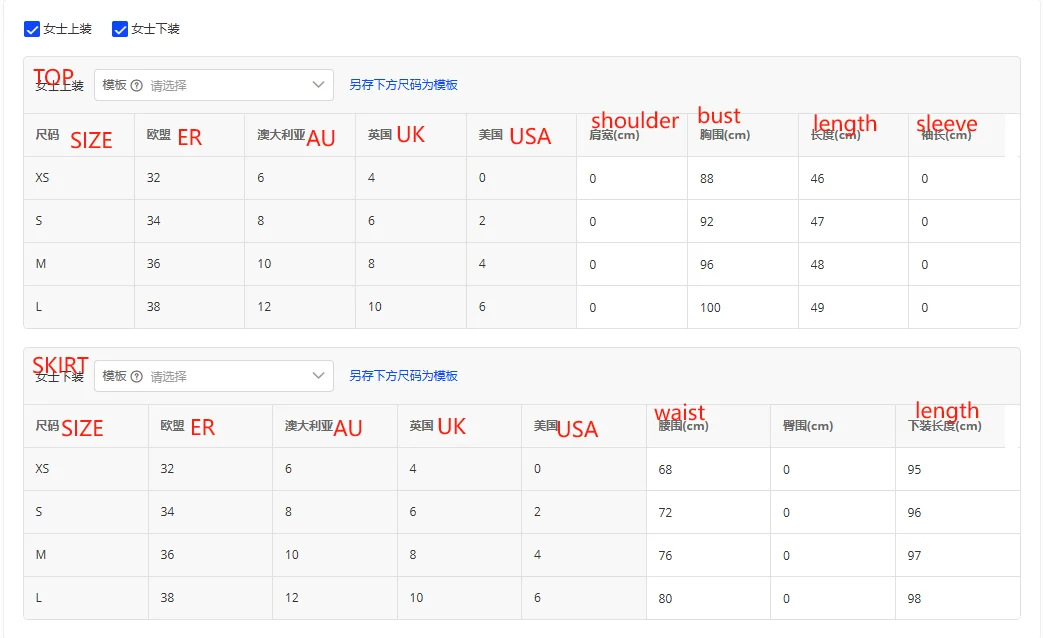Image resolution: width=1043 pixels, height=638 pixels.
Task: Edit S shoulder width field in top table
Action: click(631, 221)
